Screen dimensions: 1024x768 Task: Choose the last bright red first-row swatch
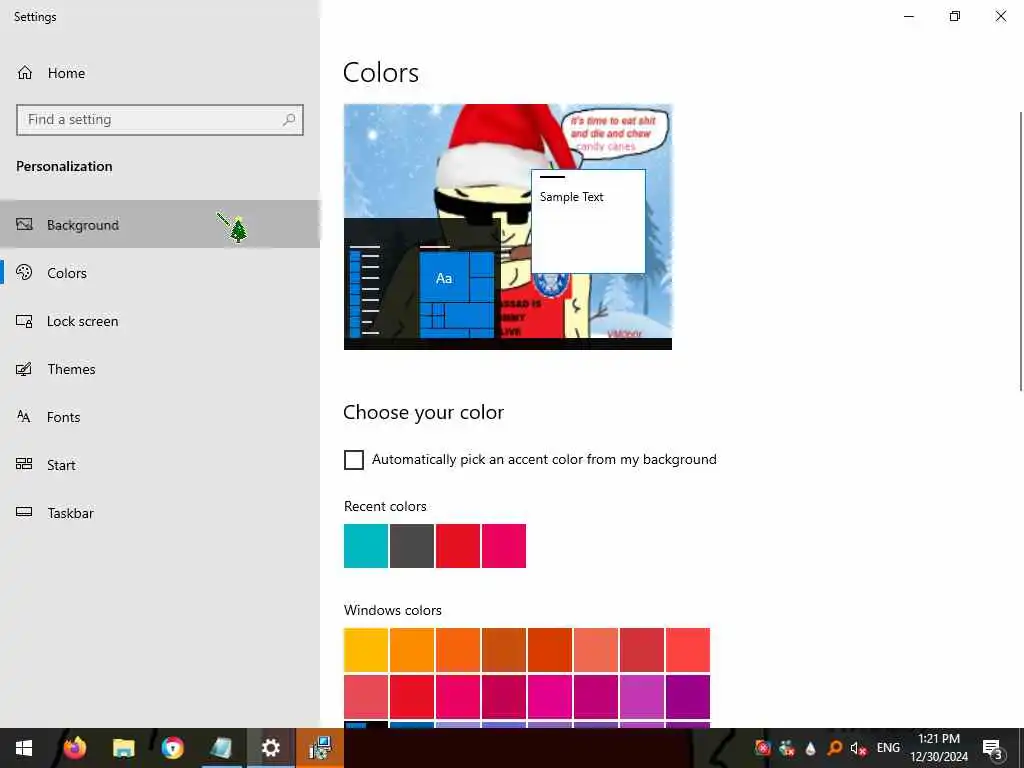(x=688, y=650)
